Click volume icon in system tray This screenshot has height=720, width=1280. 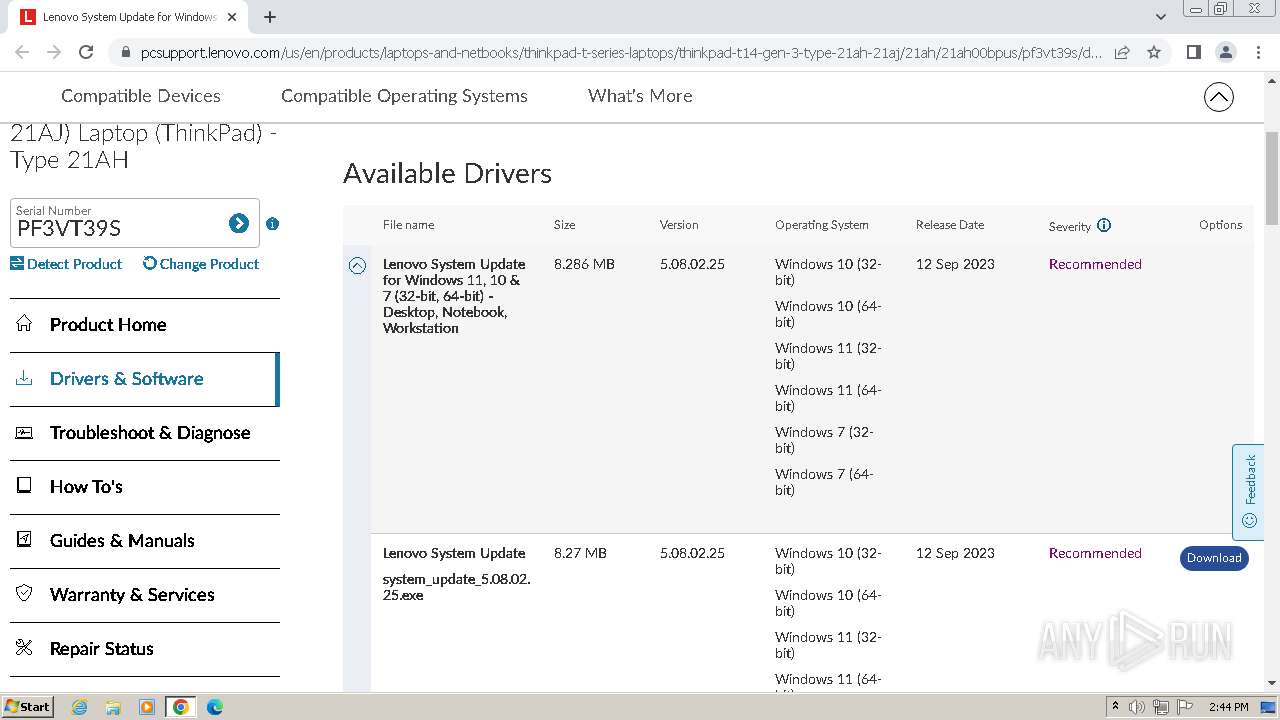1137,707
